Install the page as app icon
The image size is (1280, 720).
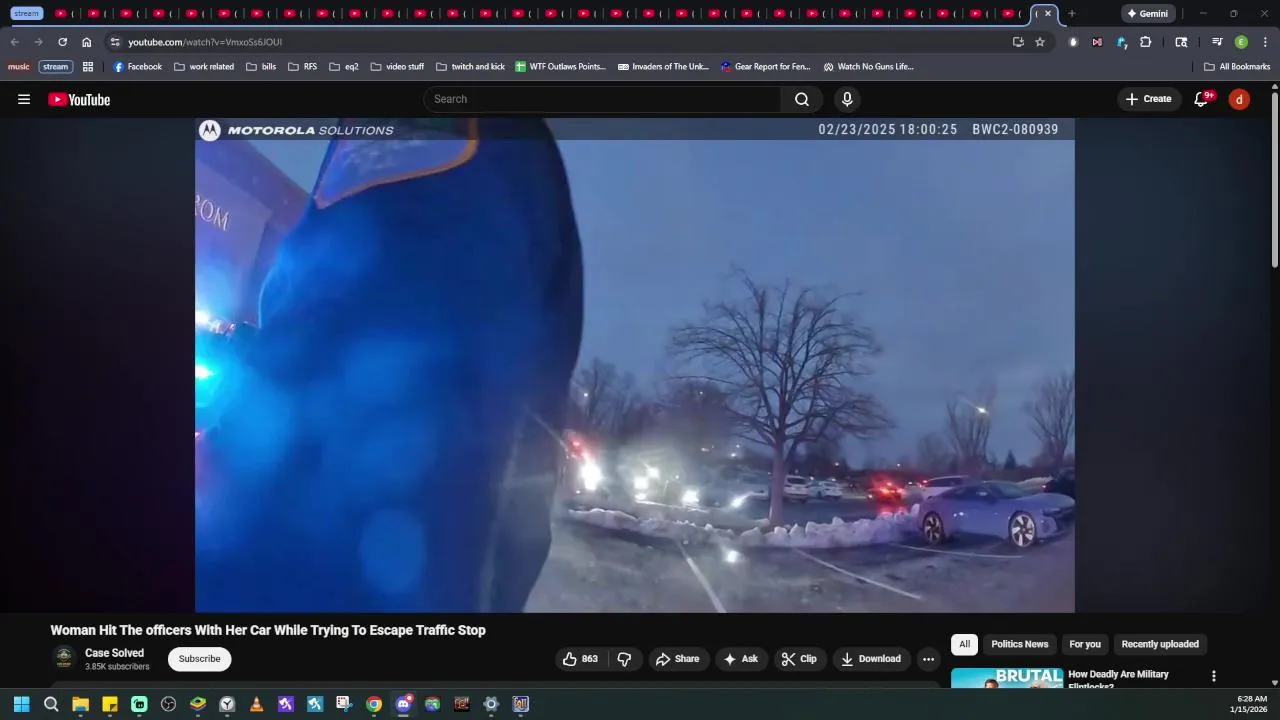tap(1018, 42)
